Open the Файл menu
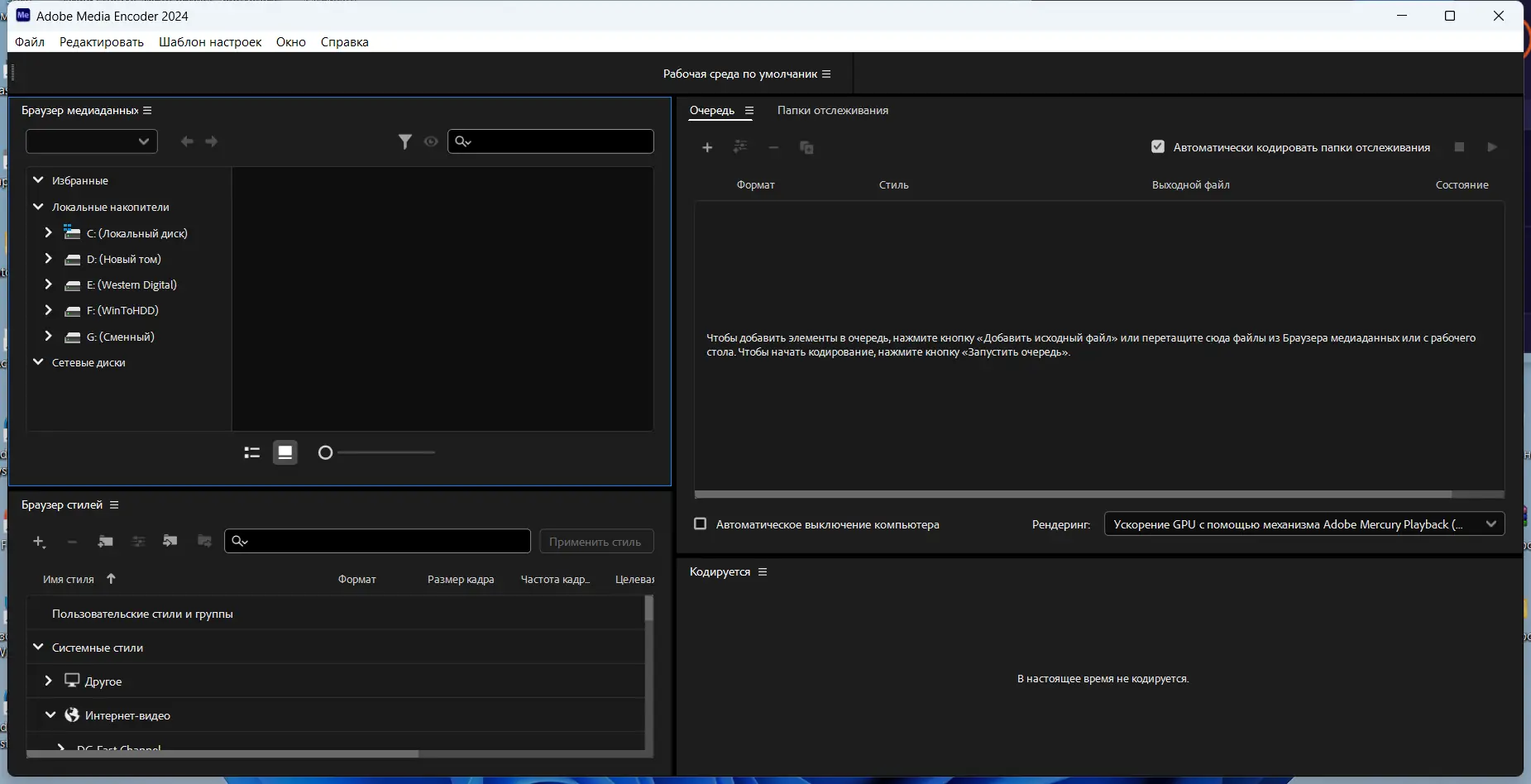 [x=29, y=41]
